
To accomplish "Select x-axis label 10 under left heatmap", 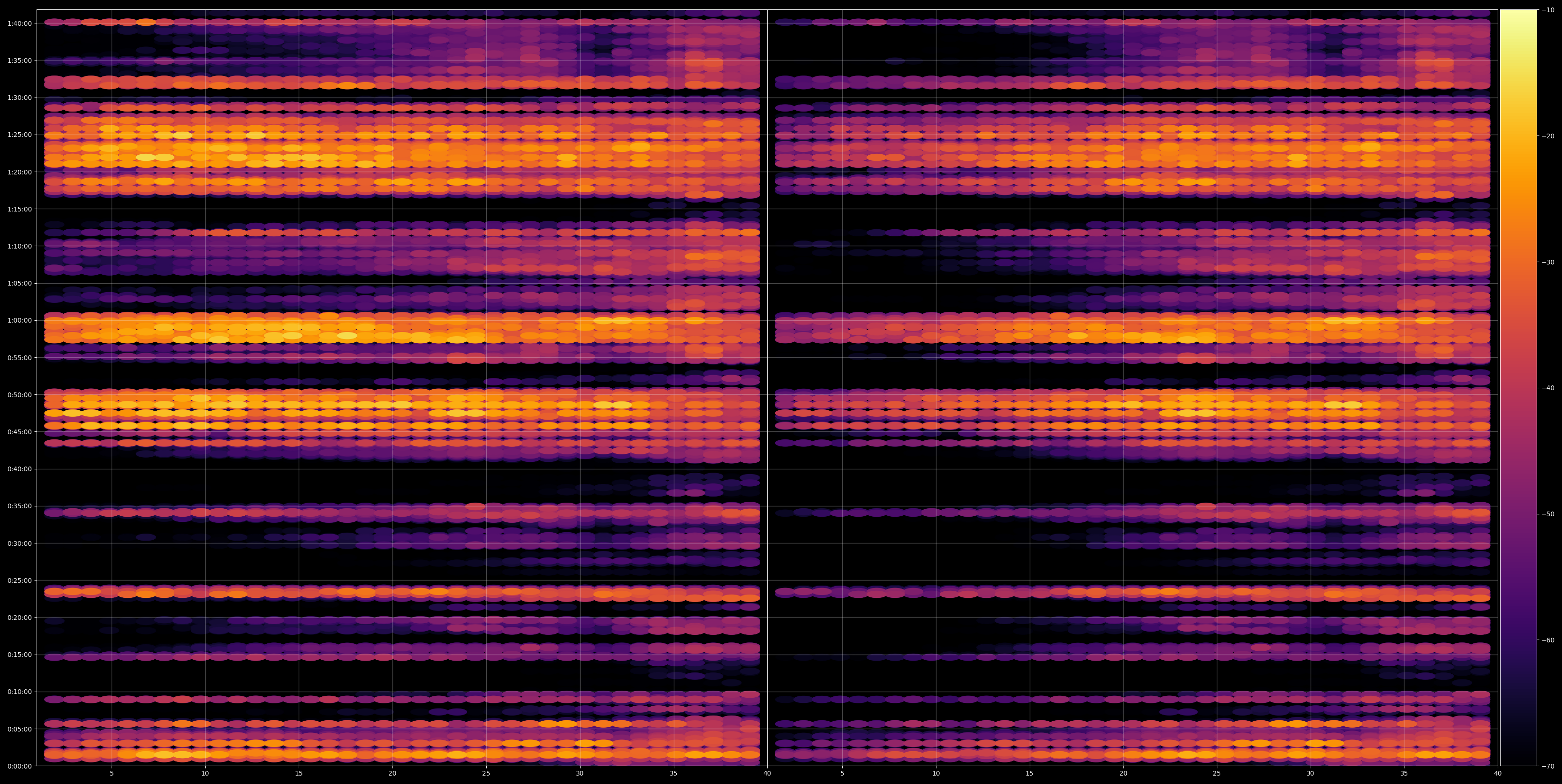I will click(x=205, y=774).
